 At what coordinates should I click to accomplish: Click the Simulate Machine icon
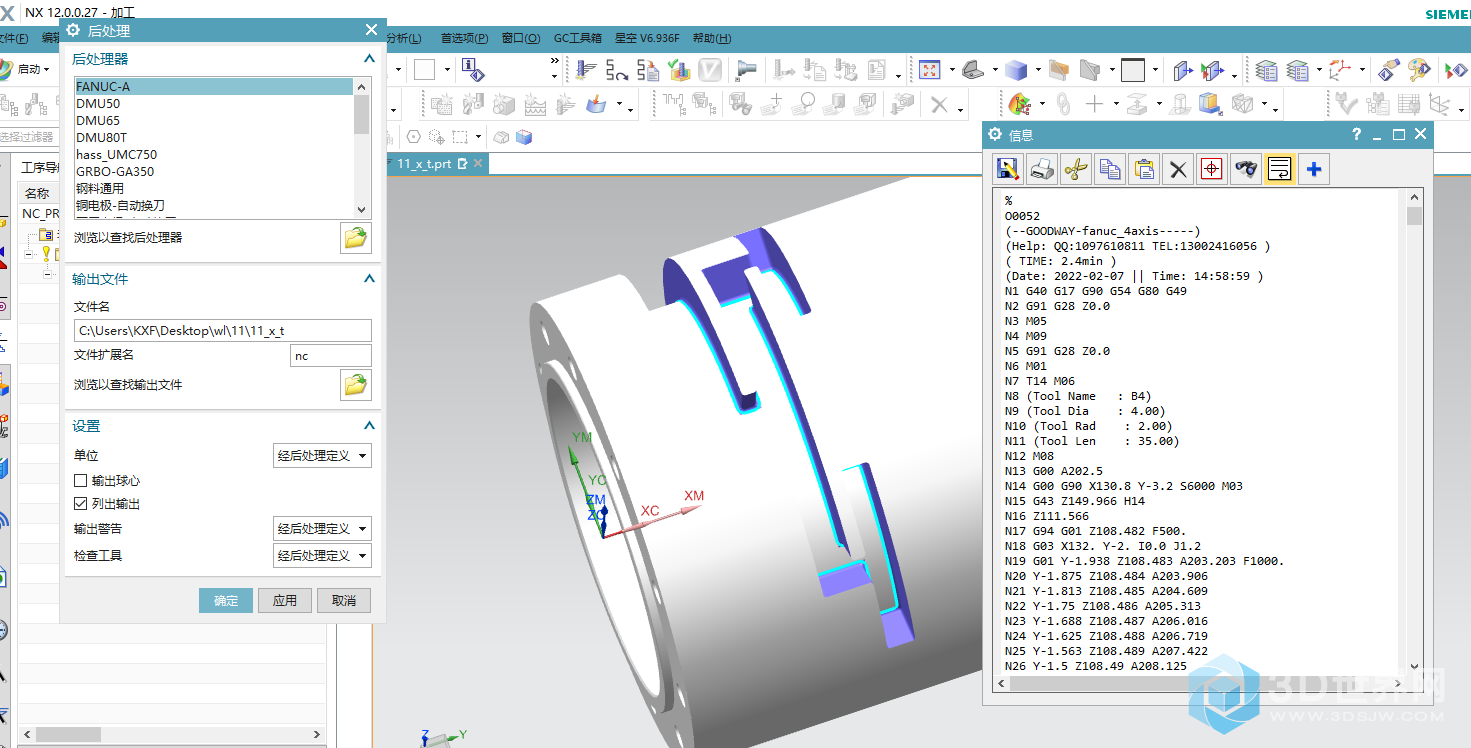[745, 70]
